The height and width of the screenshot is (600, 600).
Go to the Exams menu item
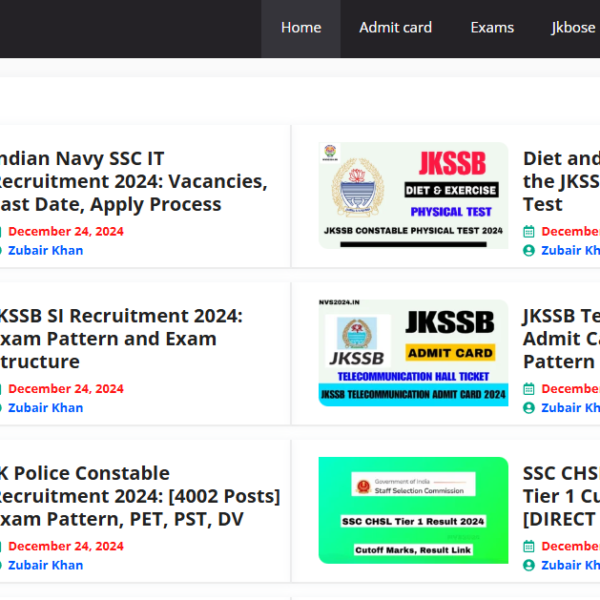[492, 28]
